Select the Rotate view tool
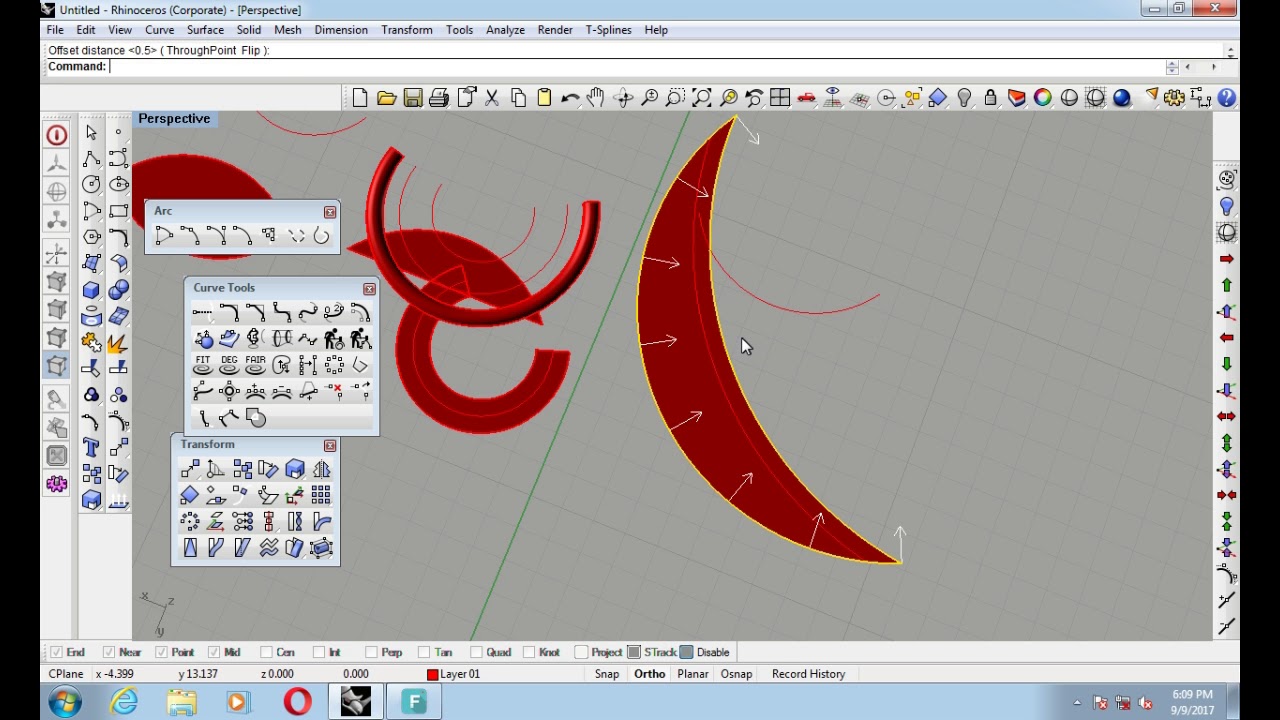 [623, 98]
